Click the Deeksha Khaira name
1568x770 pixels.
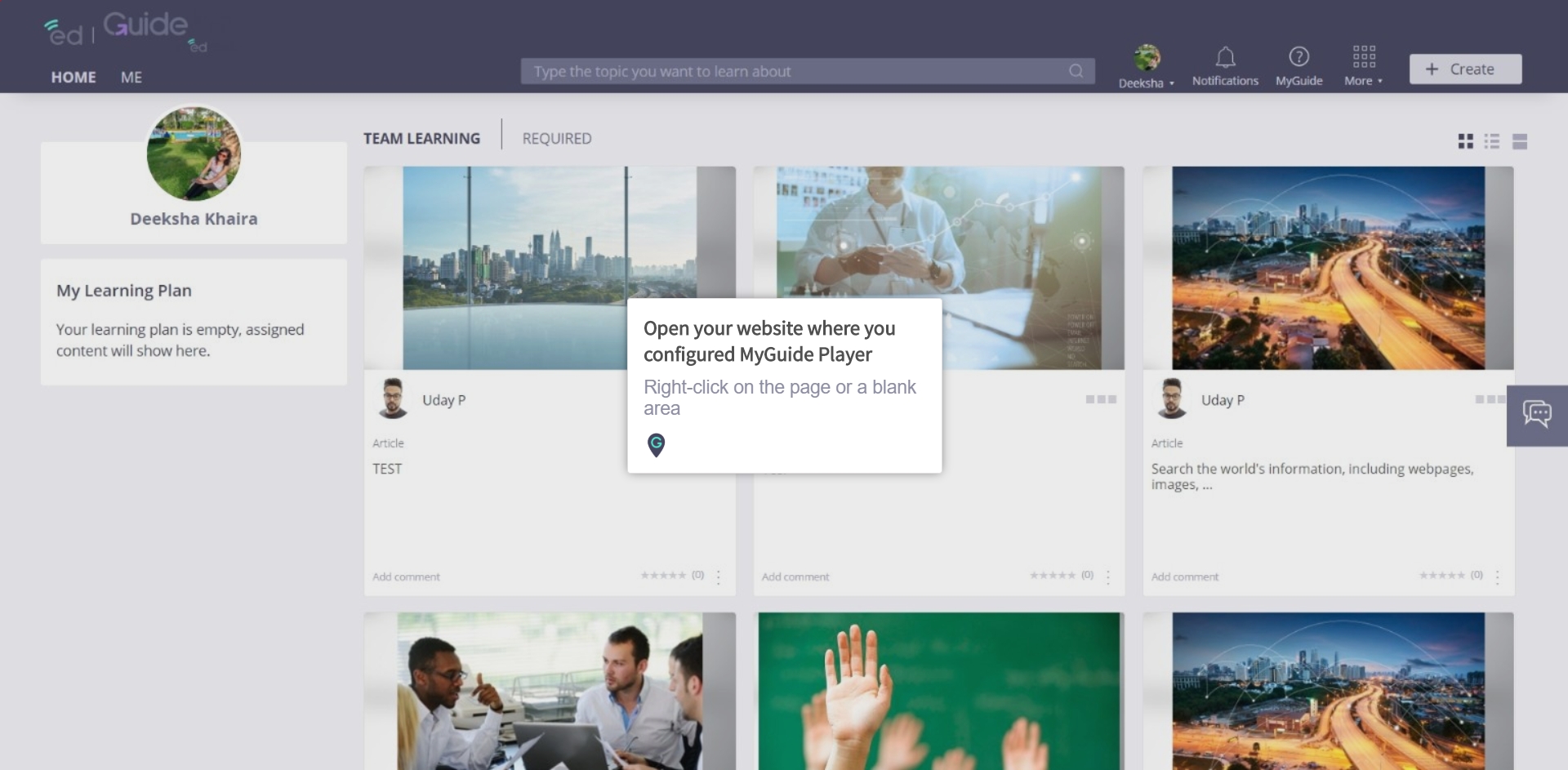tap(194, 219)
